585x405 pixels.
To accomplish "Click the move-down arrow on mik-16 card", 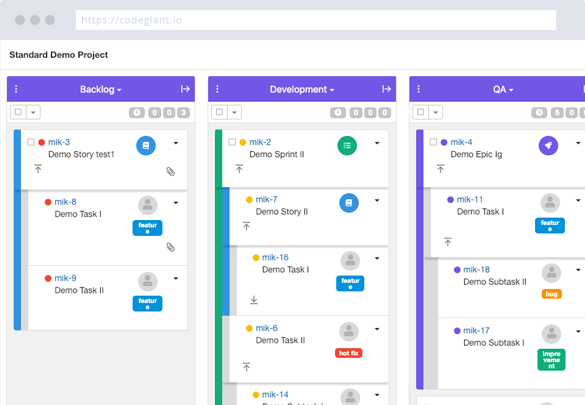I will click(x=254, y=300).
